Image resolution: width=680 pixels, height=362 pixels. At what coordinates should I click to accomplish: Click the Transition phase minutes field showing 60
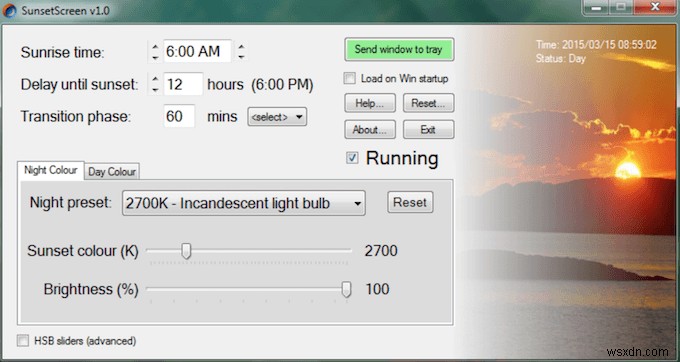(x=179, y=116)
